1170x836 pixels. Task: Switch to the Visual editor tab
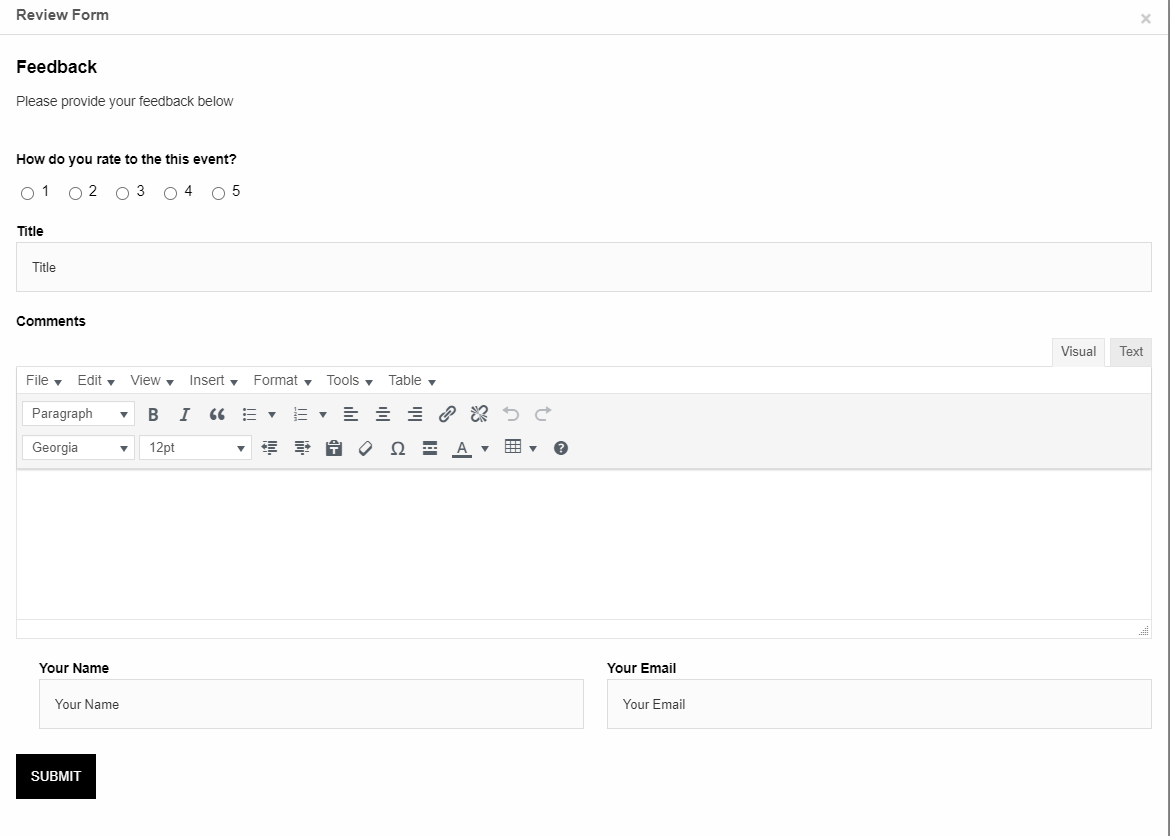click(1078, 352)
